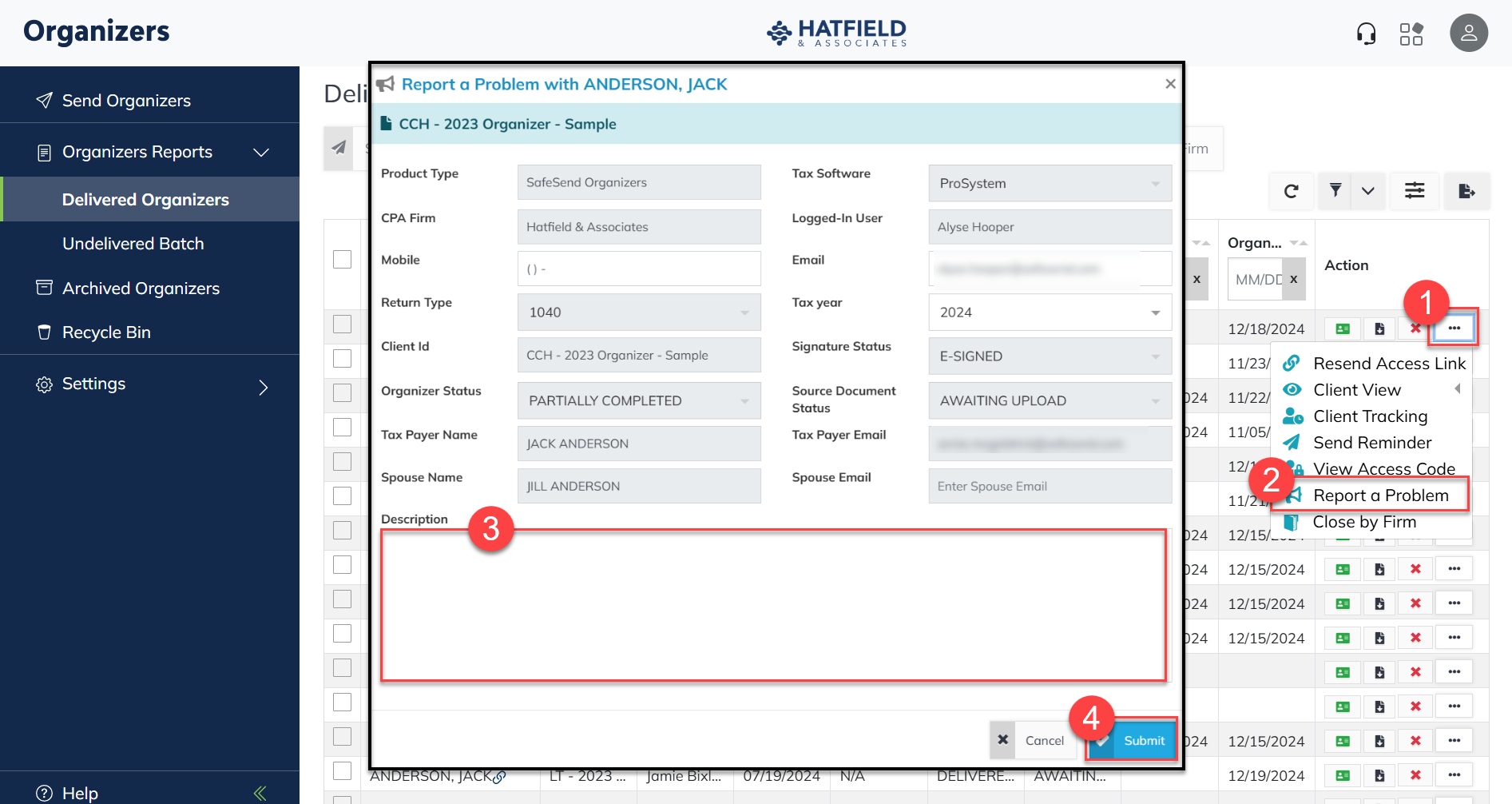Tick the checkbox of the third table row
The height and width of the screenshot is (804, 1512).
click(x=342, y=392)
